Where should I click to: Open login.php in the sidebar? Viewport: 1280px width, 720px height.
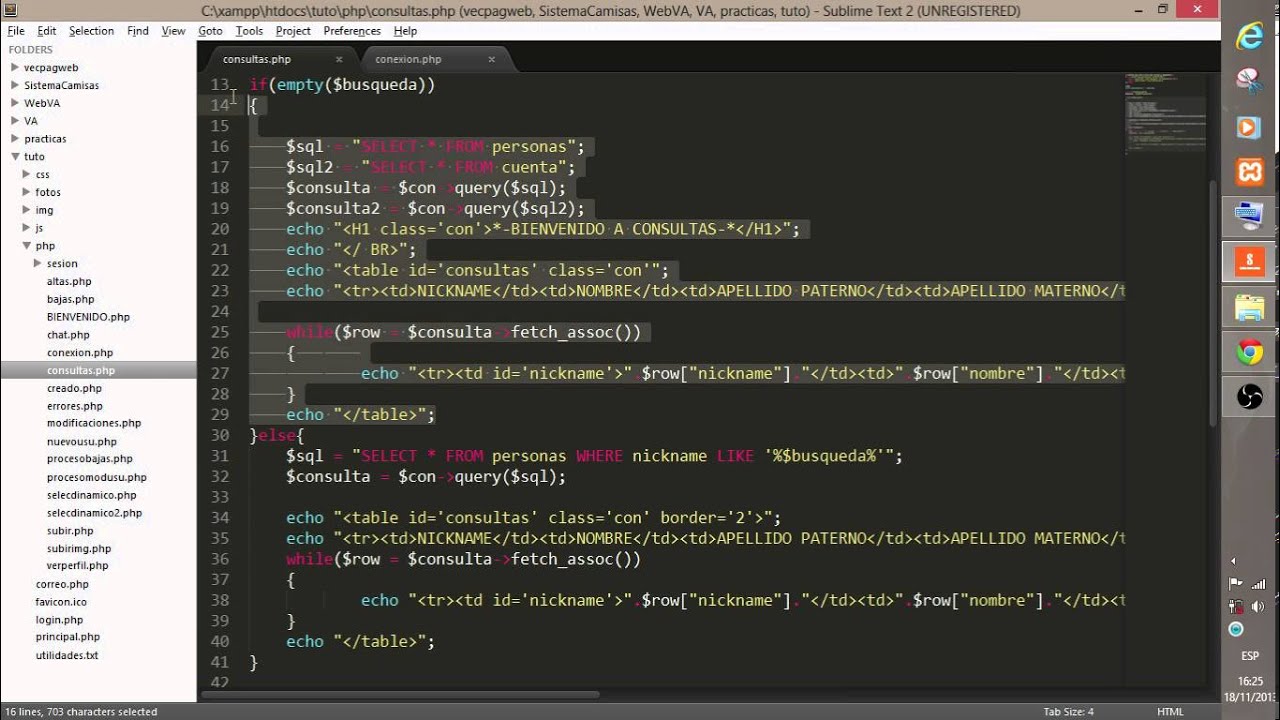pyautogui.click(x=59, y=620)
